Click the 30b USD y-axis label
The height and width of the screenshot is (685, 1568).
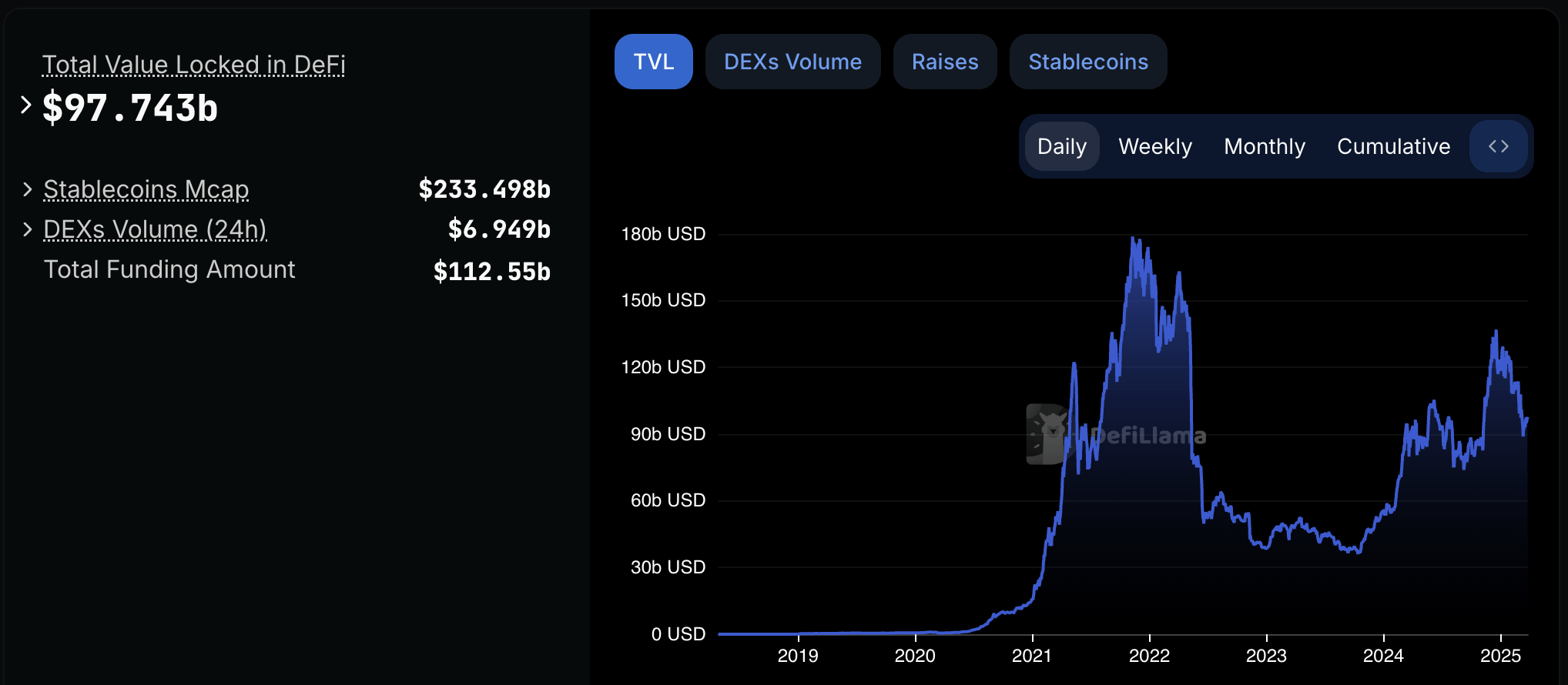pyautogui.click(x=668, y=567)
